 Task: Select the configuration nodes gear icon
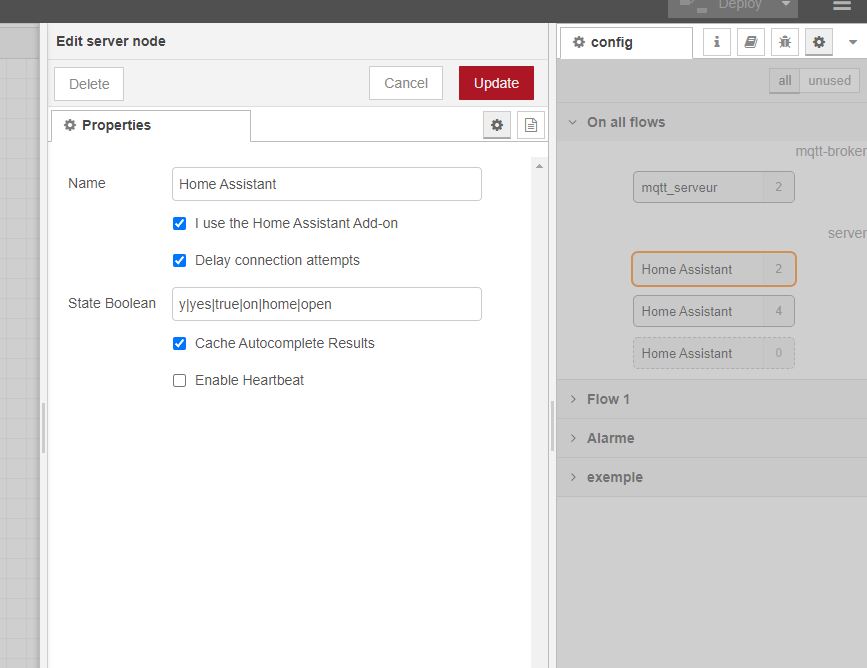point(819,42)
